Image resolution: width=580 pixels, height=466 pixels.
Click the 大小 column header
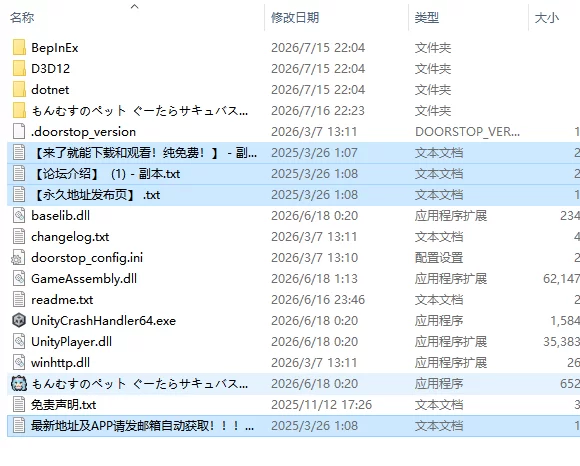[x=547, y=17]
